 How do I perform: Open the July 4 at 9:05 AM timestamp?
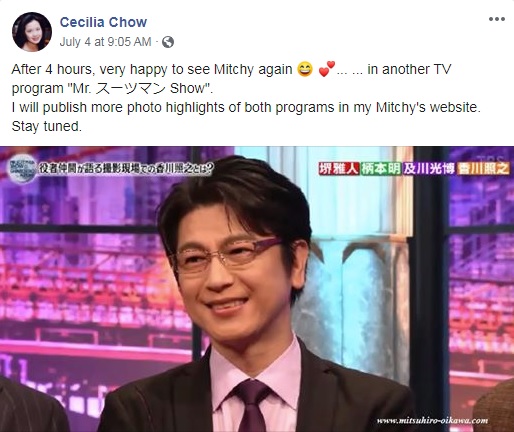[x=105, y=42]
